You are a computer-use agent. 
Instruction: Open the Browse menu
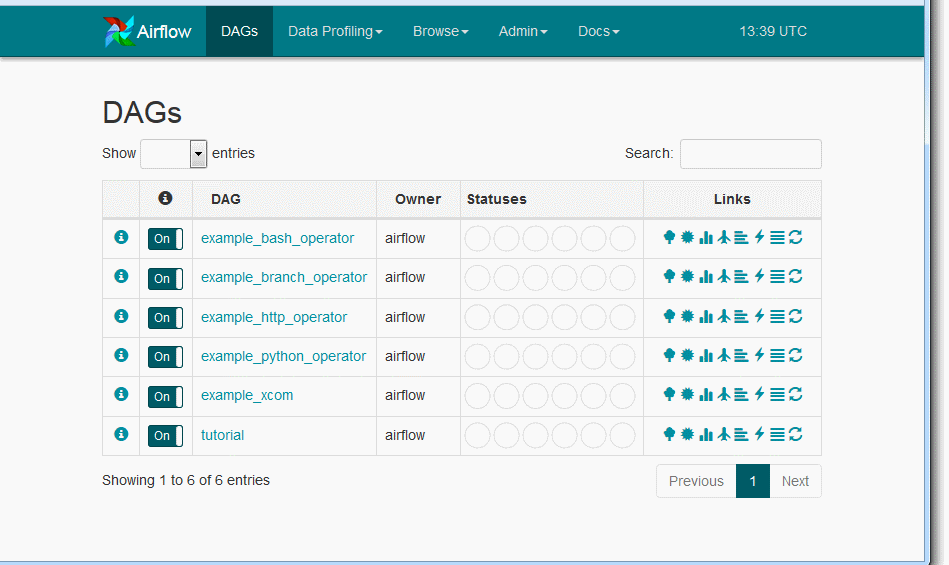coord(440,31)
